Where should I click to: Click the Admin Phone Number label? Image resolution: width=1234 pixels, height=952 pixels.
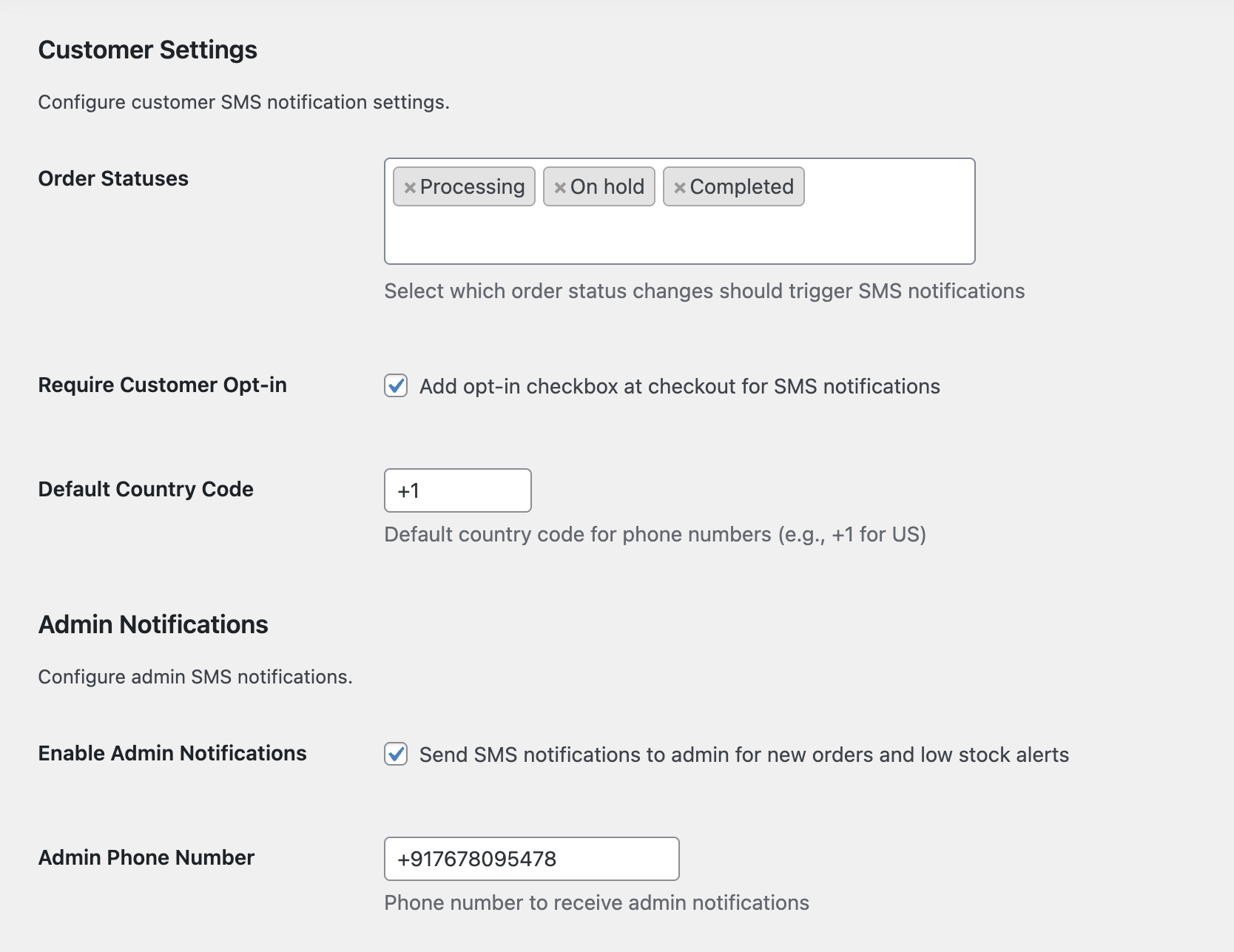[146, 858]
